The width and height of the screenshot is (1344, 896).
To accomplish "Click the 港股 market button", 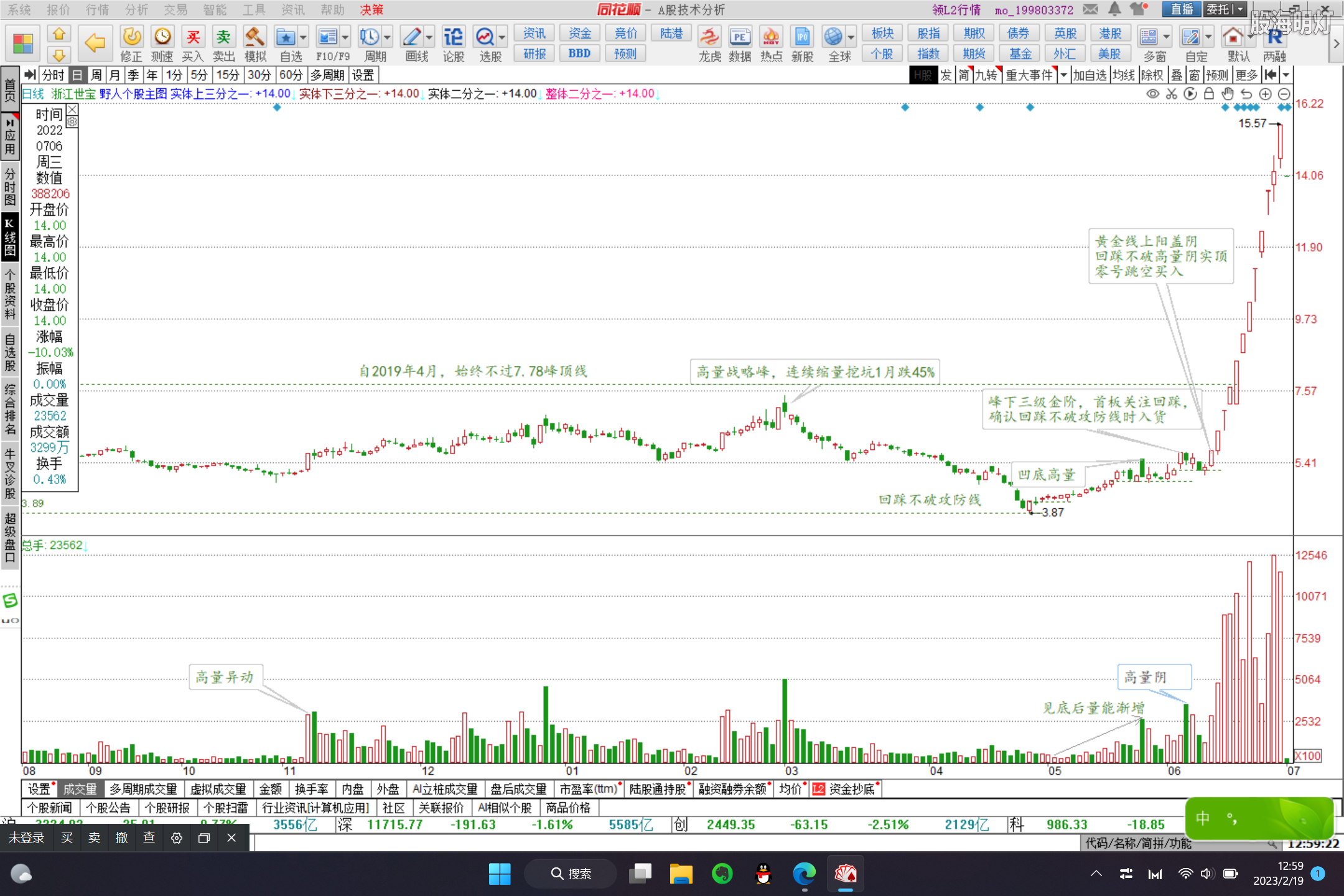I will (1110, 34).
